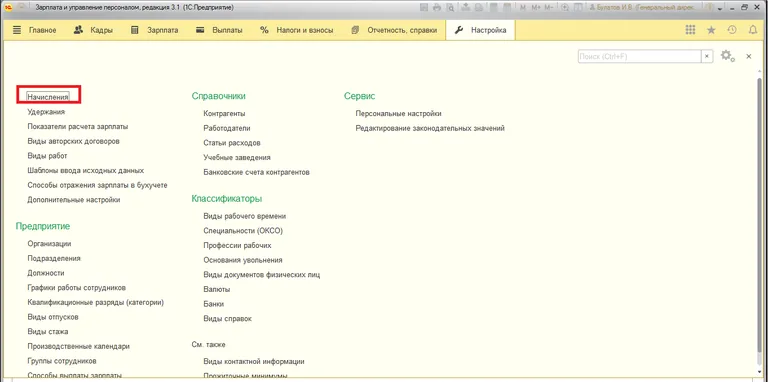Open Редактирование законодательных значений

430,128
